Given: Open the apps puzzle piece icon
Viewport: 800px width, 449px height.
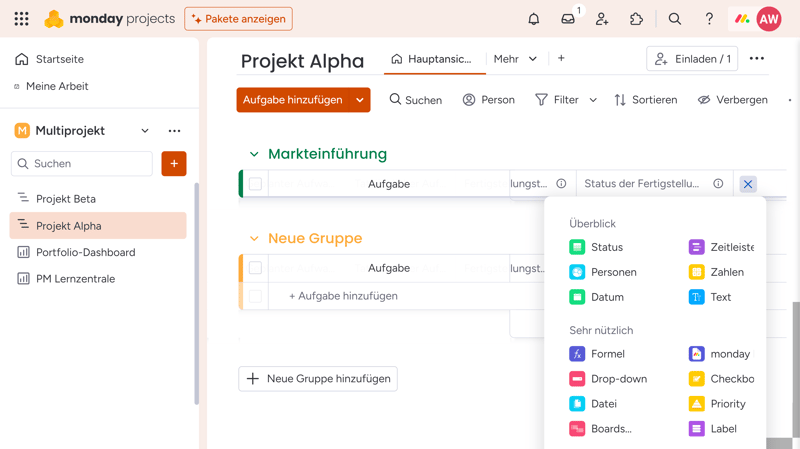Looking at the screenshot, I should (636, 19).
